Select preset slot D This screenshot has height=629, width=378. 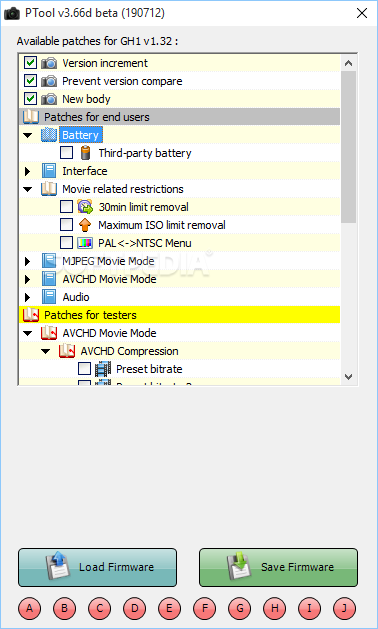pos(134,609)
